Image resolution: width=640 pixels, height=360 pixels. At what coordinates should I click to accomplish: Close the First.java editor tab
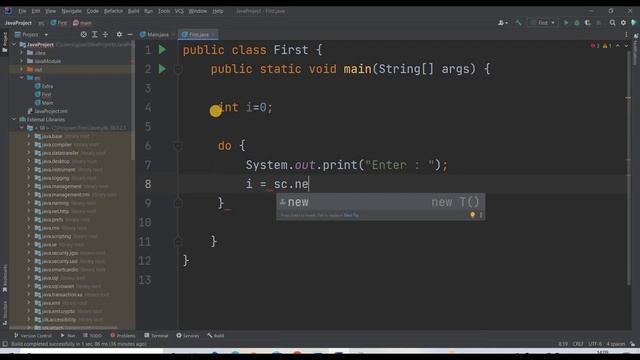213,35
